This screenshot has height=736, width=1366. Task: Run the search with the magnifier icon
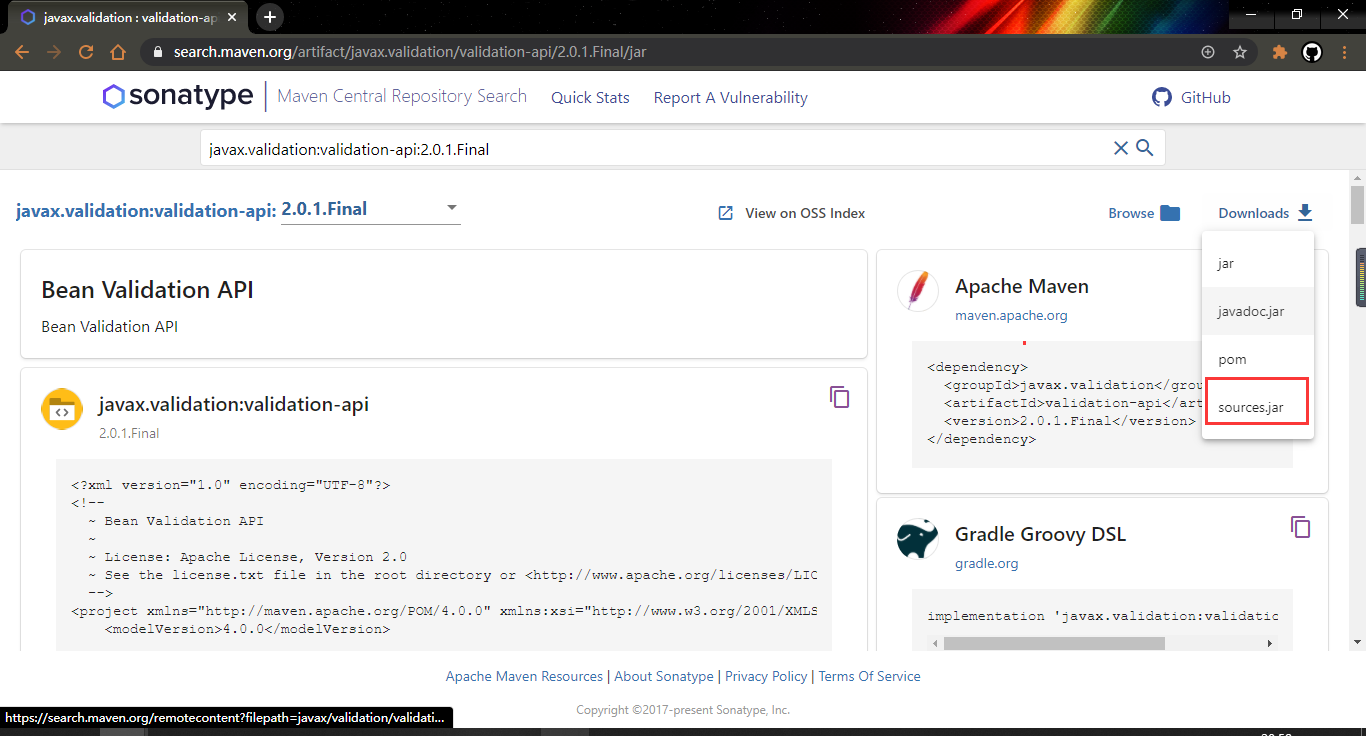coord(1145,148)
